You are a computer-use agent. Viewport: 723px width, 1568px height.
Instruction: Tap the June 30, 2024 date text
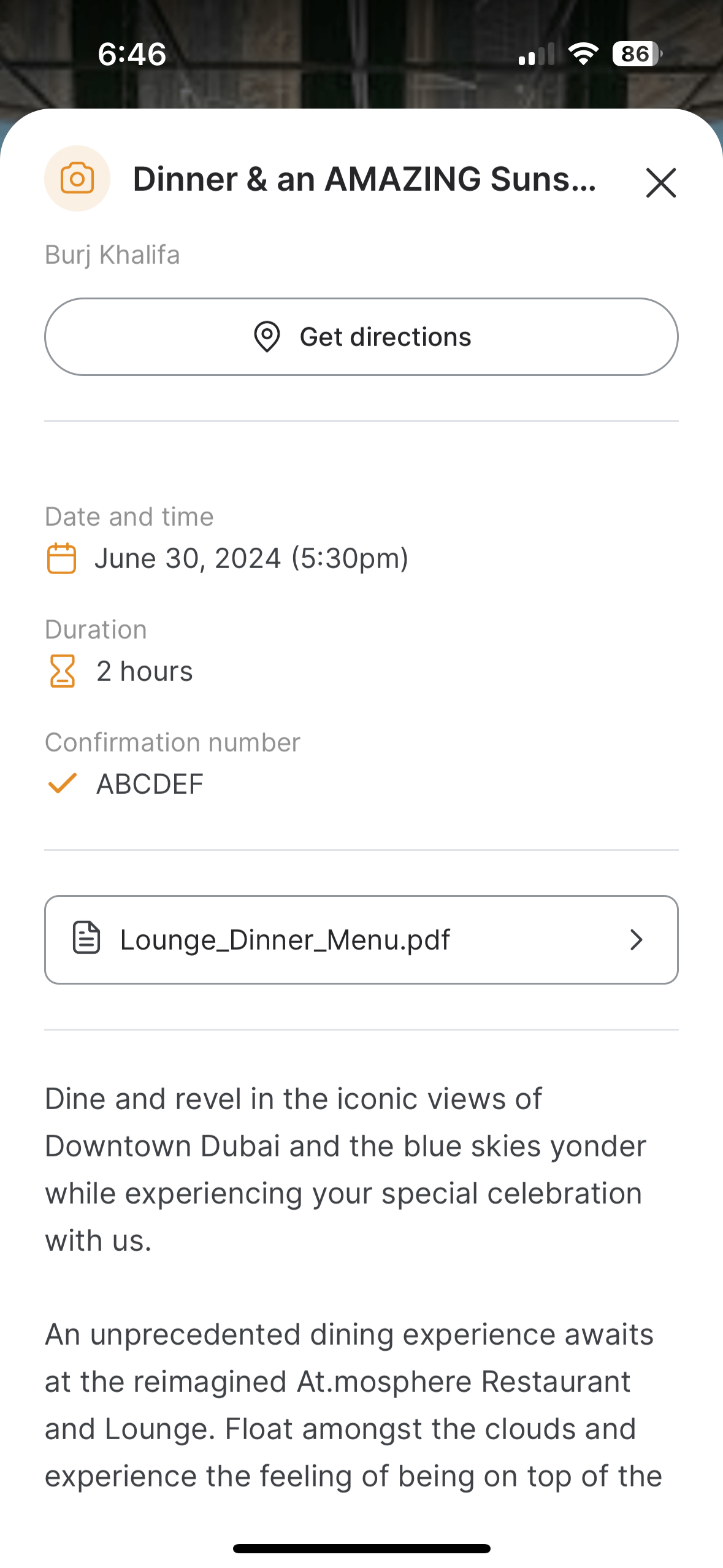tap(251, 558)
